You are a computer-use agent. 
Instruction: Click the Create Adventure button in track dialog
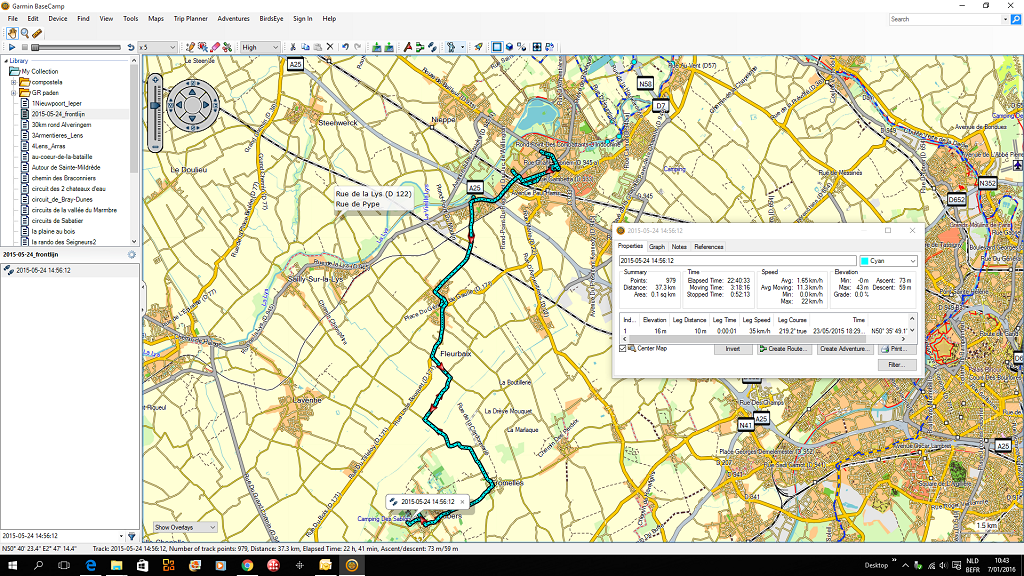tap(844, 349)
